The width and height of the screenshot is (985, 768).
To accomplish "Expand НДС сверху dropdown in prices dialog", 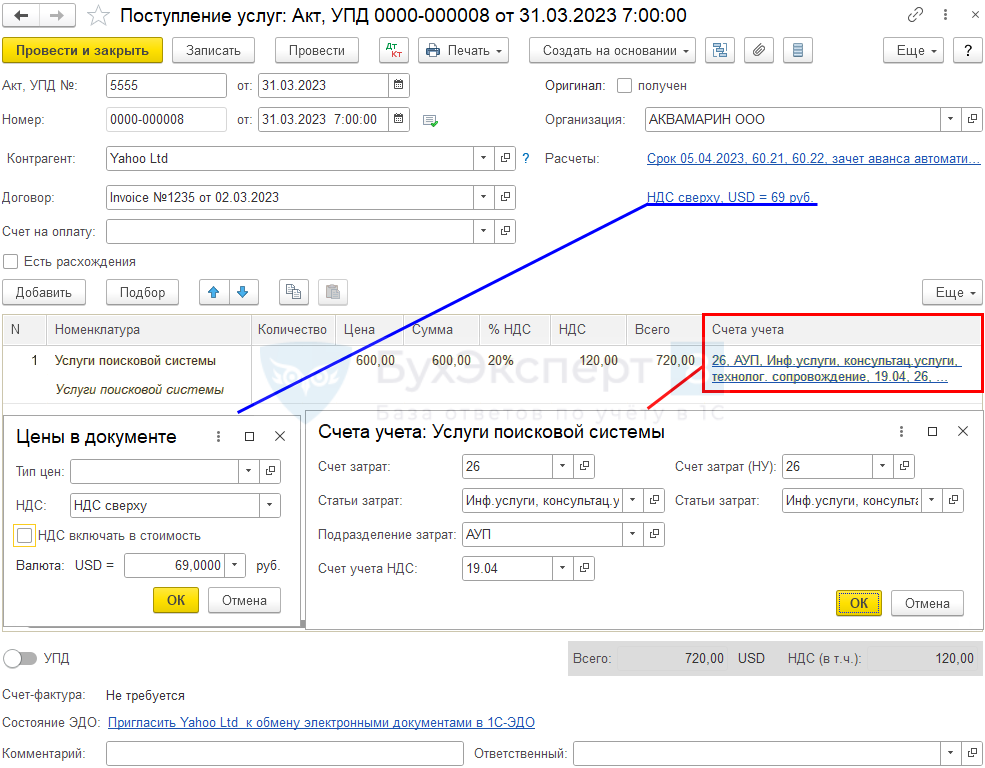I will coord(269,505).
